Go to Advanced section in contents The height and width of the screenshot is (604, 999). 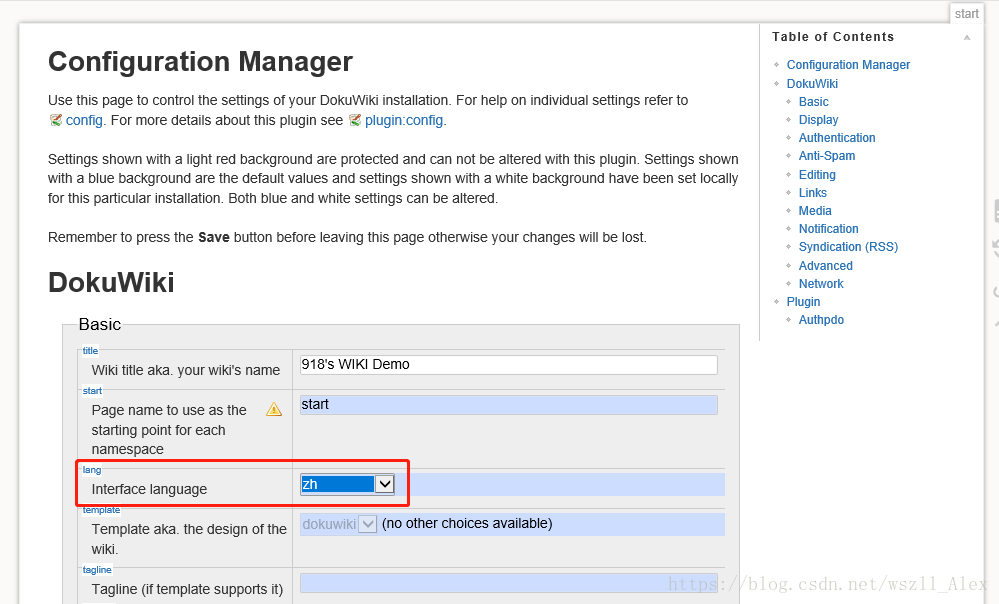pos(826,266)
